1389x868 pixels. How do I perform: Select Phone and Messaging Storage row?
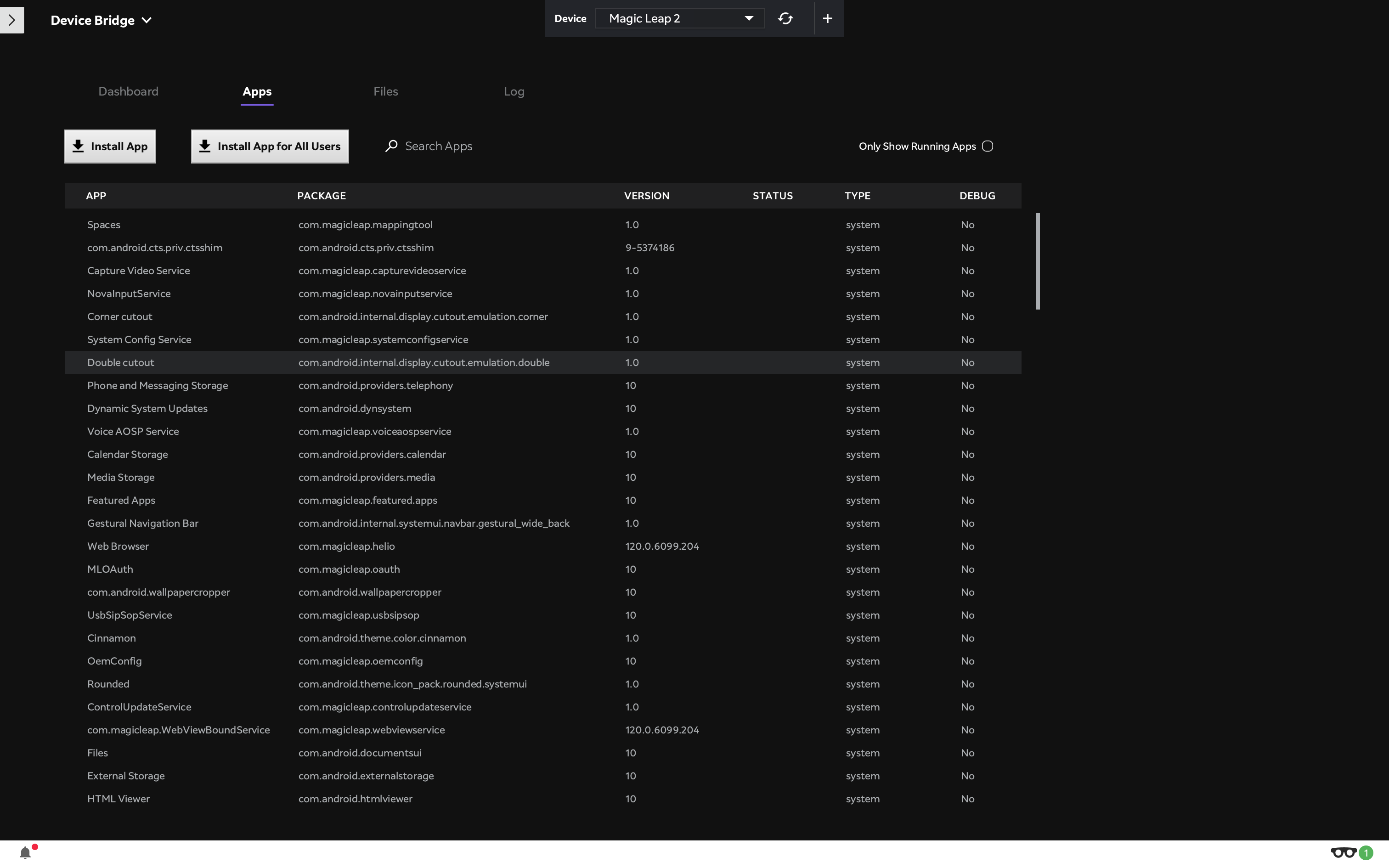543,385
